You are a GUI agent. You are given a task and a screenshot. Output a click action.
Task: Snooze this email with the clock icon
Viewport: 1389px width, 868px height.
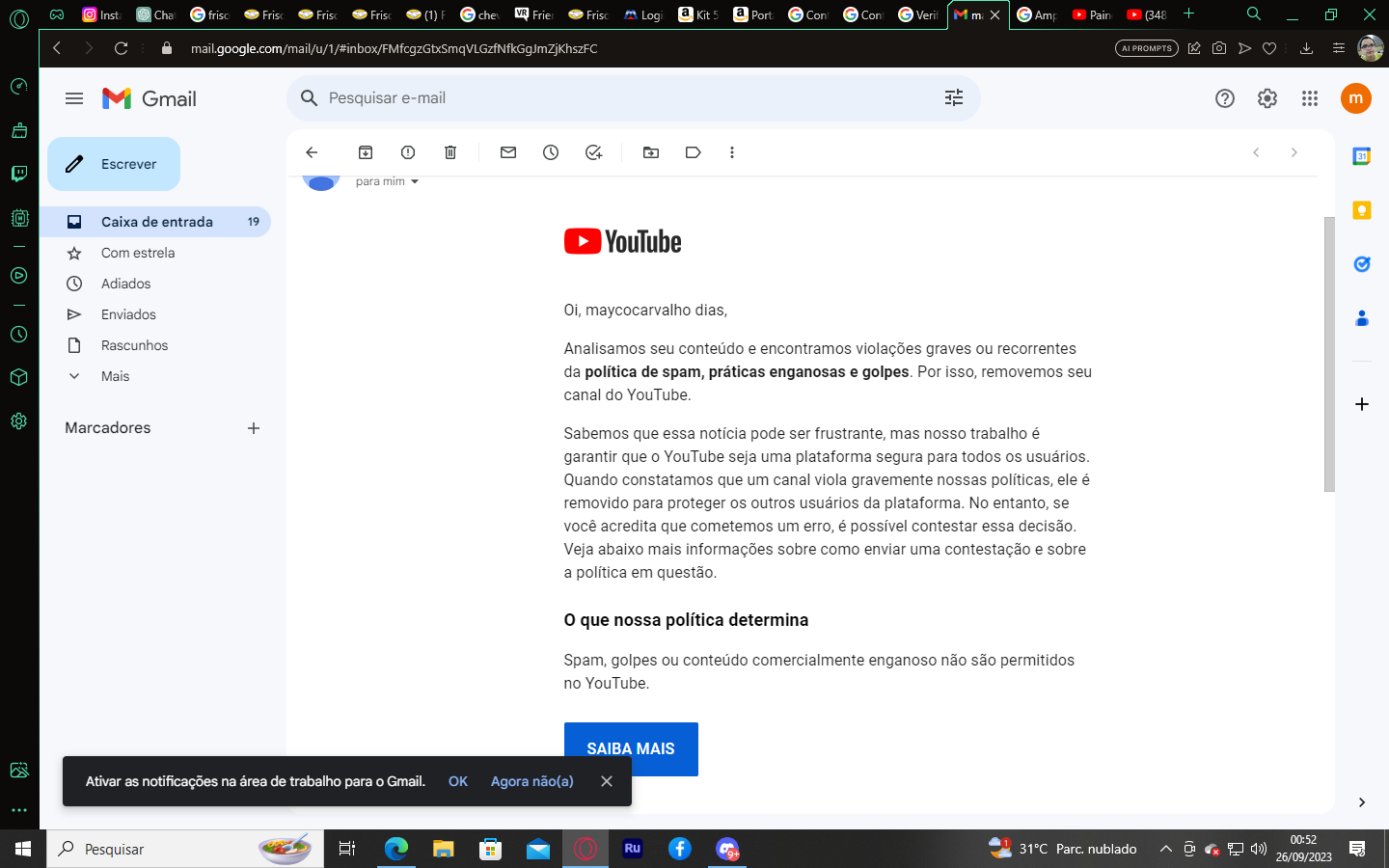click(551, 152)
